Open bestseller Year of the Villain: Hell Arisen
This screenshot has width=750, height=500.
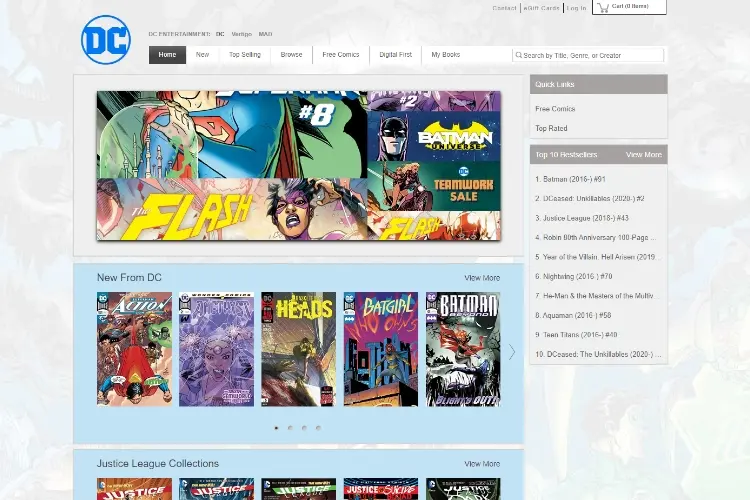pyautogui.click(x=596, y=257)
